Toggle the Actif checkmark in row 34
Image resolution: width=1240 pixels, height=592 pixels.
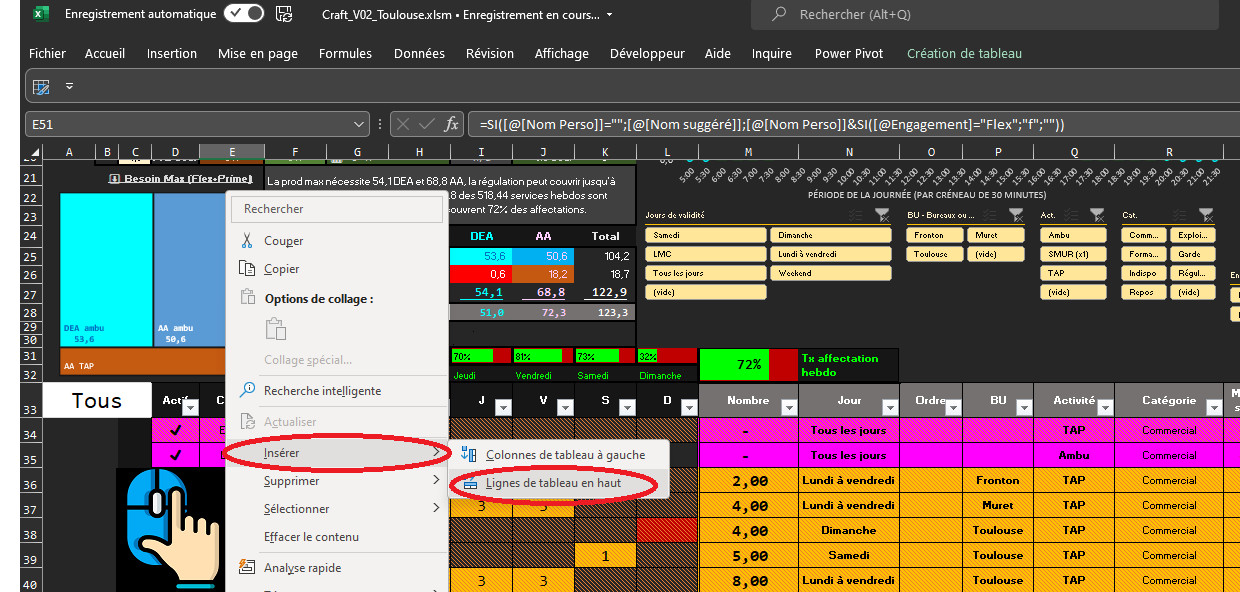[176, 430]
